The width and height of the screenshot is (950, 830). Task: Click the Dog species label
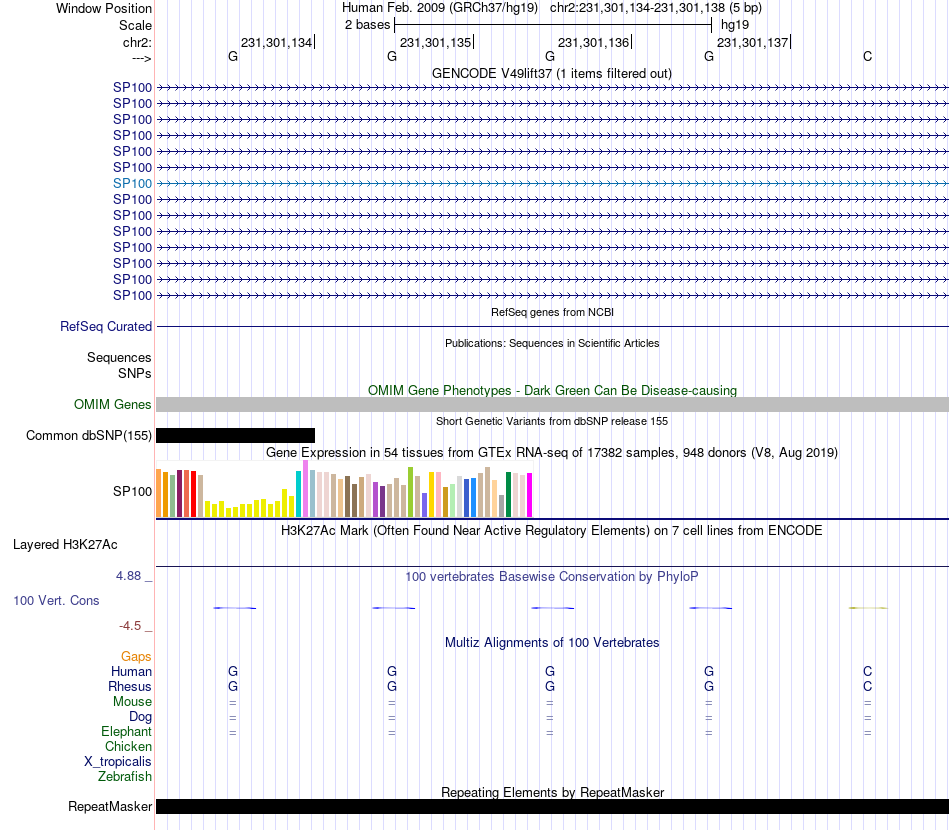point(140,717)
